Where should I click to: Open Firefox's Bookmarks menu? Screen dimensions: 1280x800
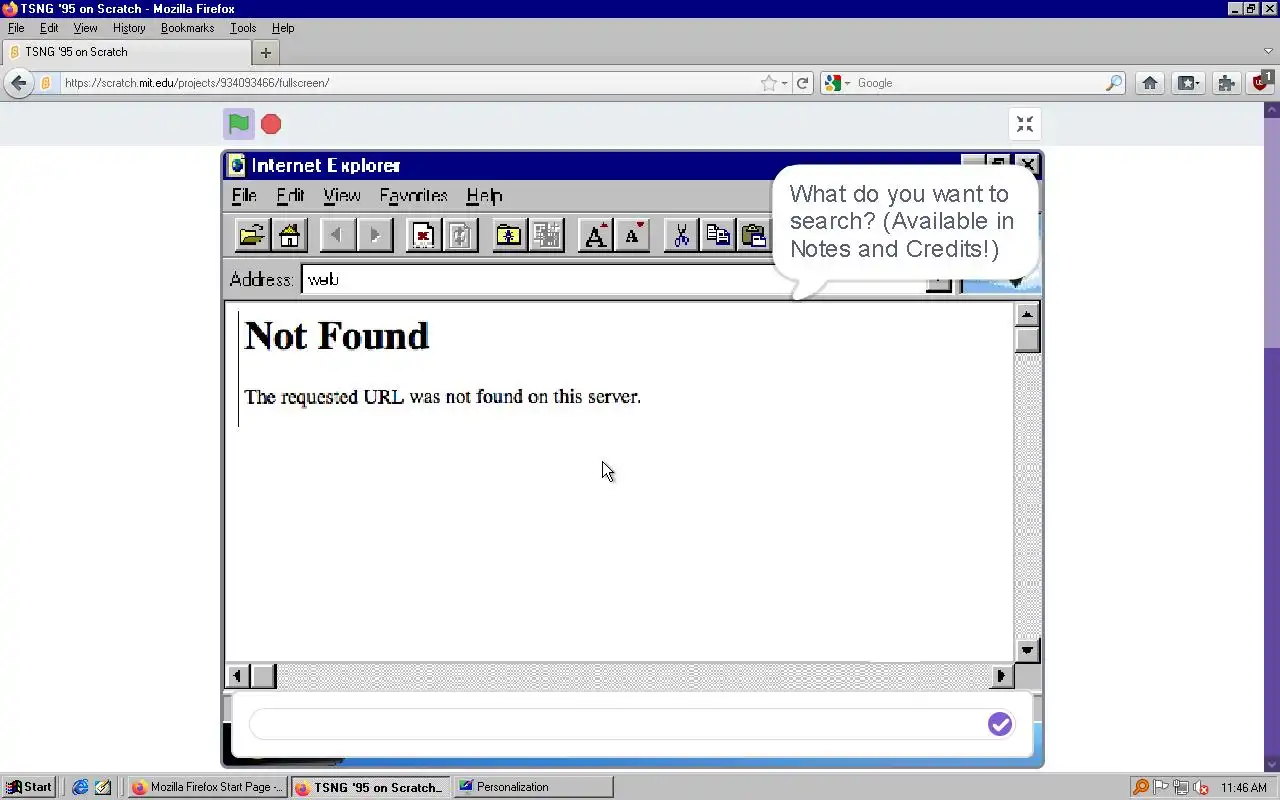point(188,28)
